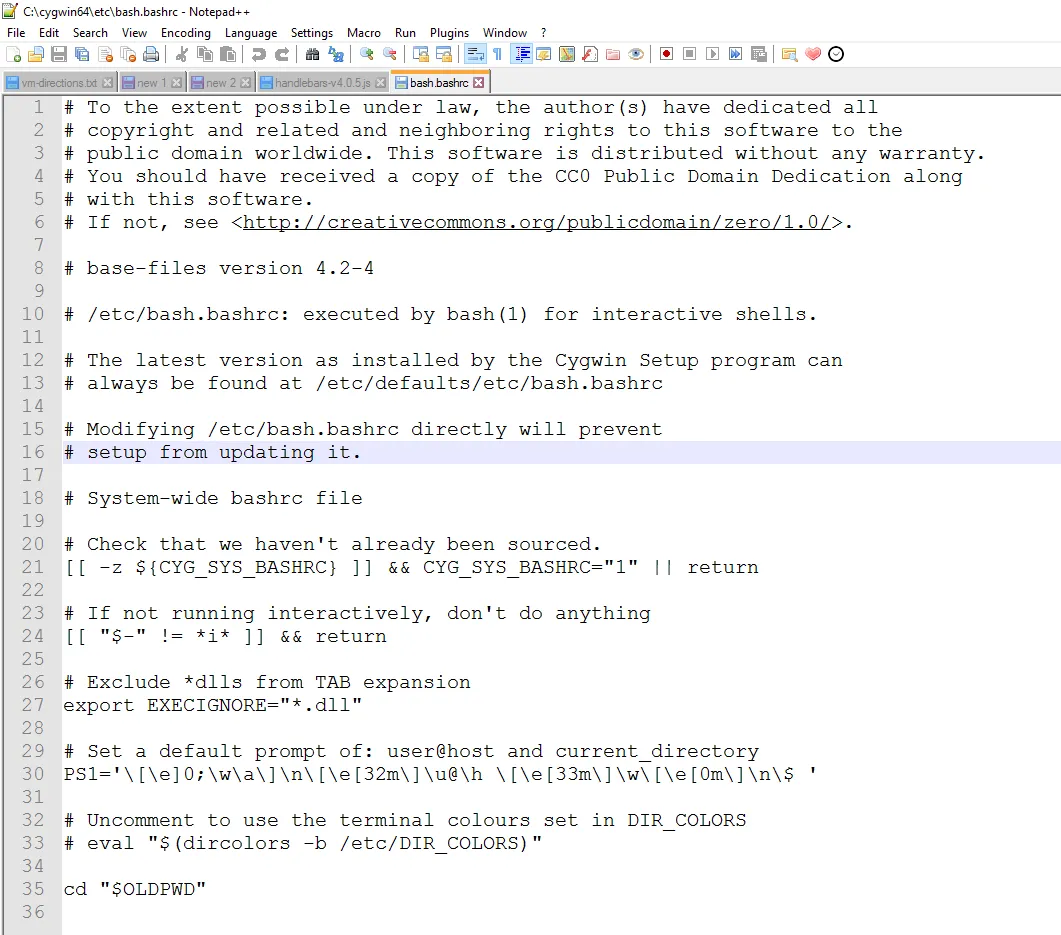This screenshot has width=1061, height=935.
Task: Open the View menu
Action: click(134, 32)
